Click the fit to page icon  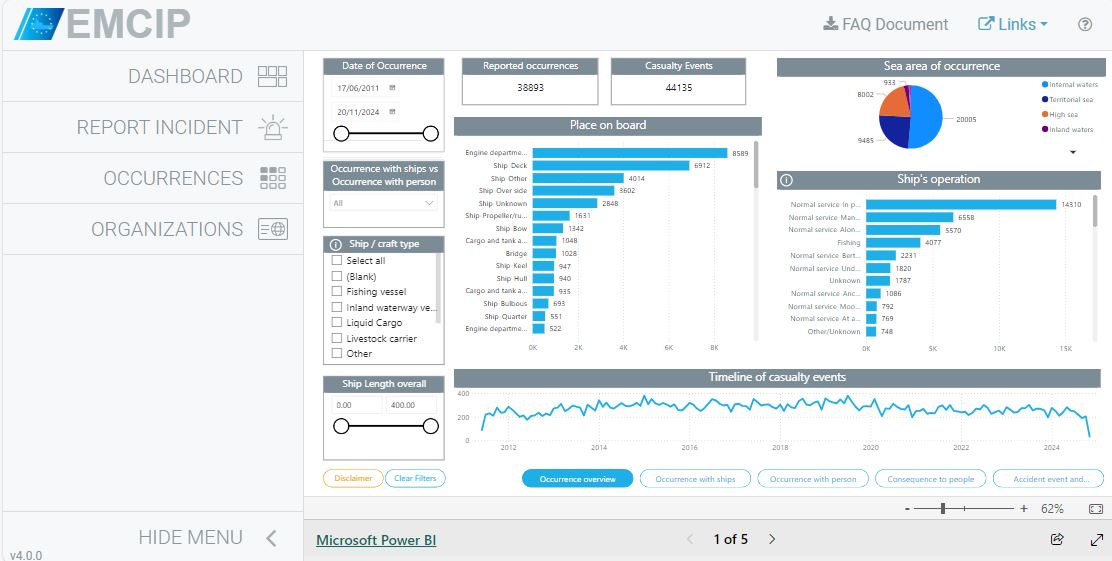1096,509
